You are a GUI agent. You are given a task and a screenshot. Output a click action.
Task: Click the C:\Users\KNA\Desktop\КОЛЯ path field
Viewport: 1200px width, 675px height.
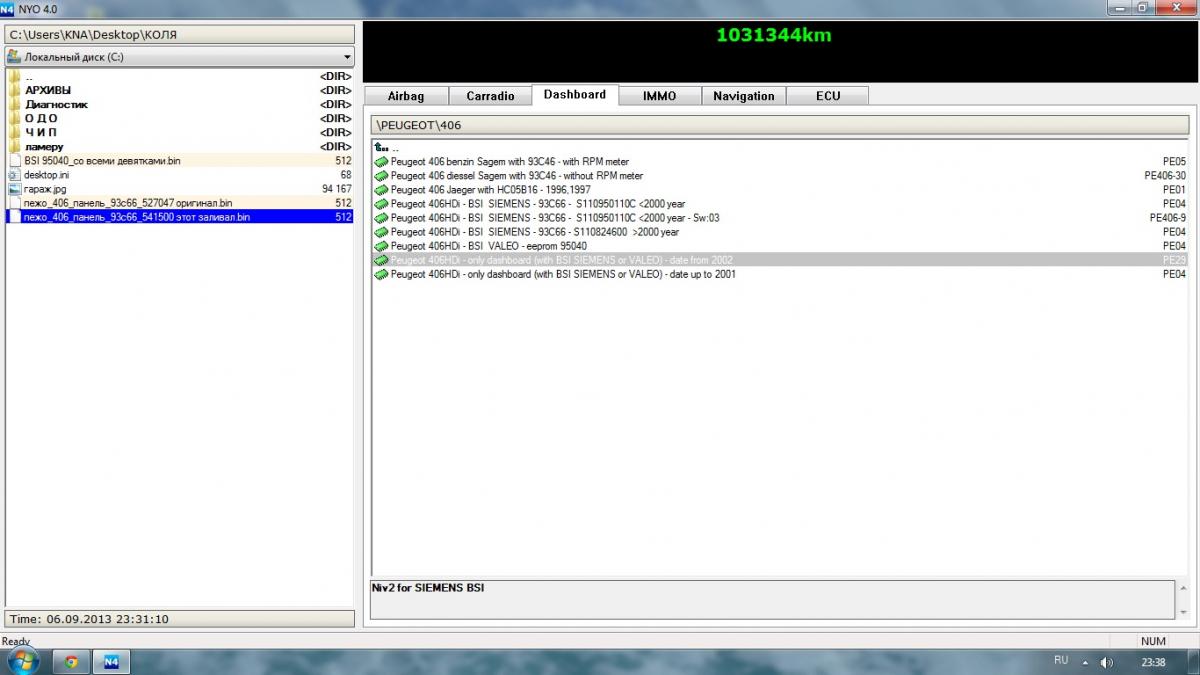coord(180,34)
